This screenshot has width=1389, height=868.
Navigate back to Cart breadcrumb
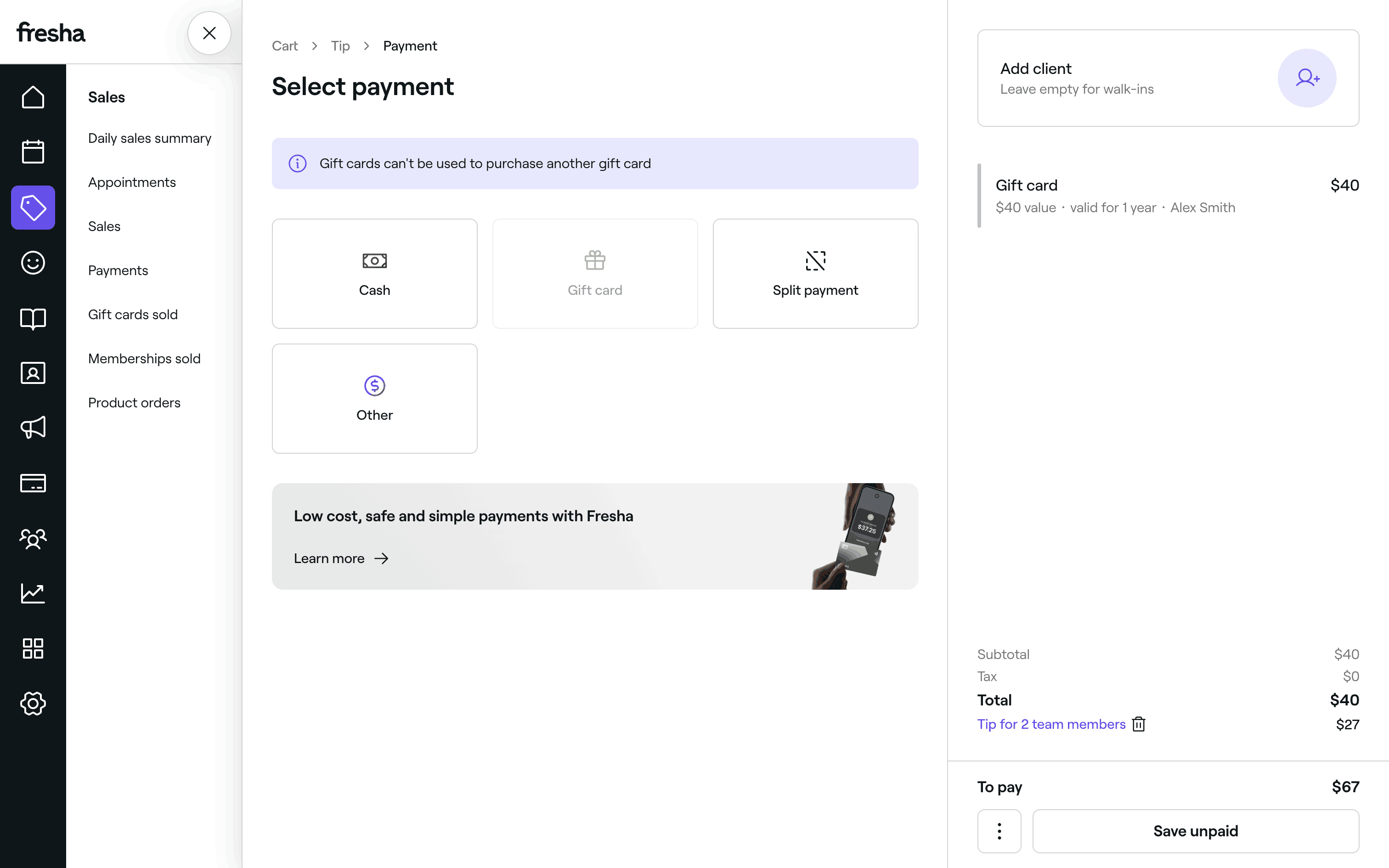point(285,46)
